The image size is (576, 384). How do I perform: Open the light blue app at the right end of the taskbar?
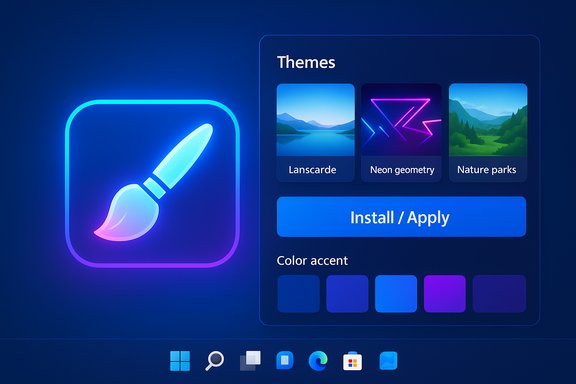coord(388,360)
